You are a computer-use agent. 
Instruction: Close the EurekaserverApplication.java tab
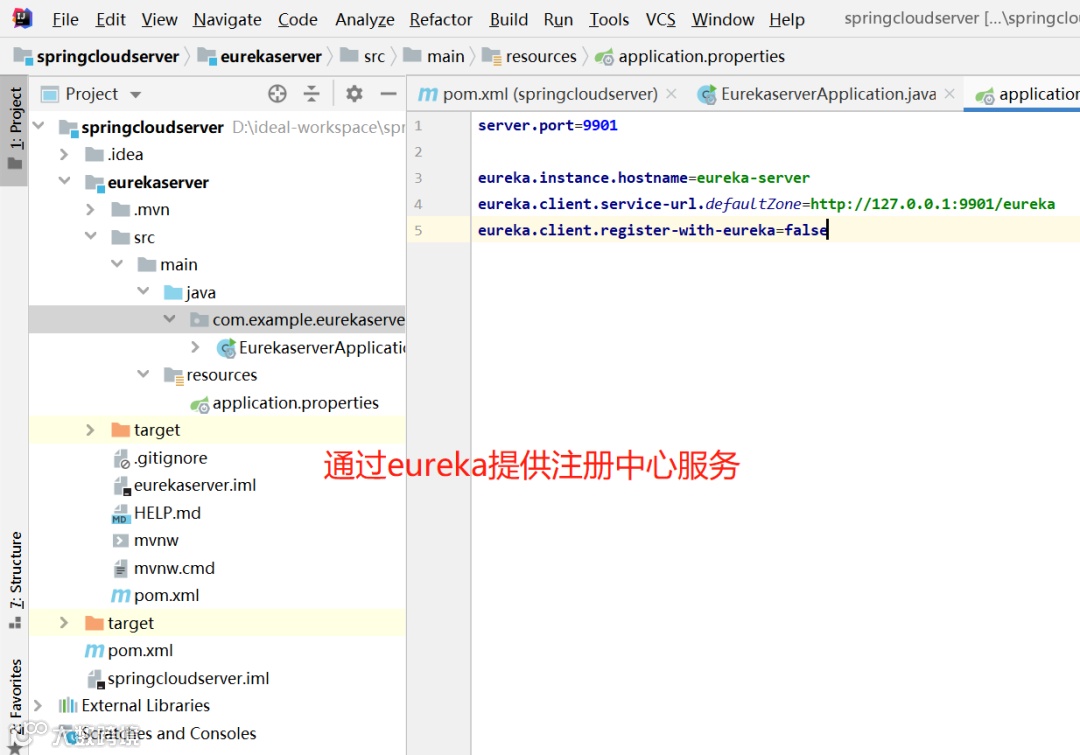(949, 94)
